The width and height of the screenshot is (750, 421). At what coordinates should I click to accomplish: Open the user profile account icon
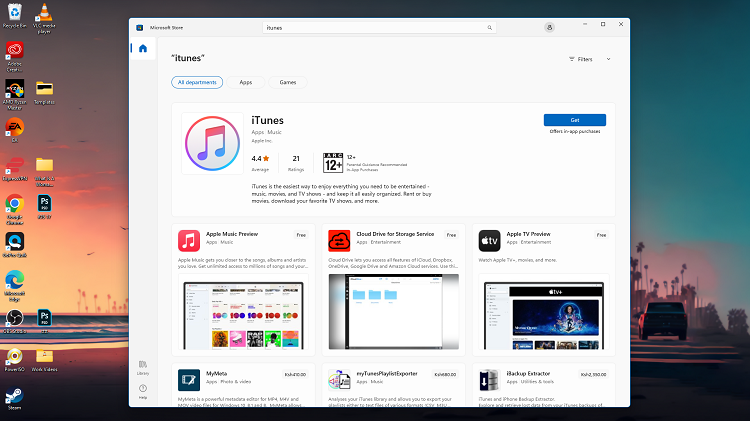tap(549, 28)
